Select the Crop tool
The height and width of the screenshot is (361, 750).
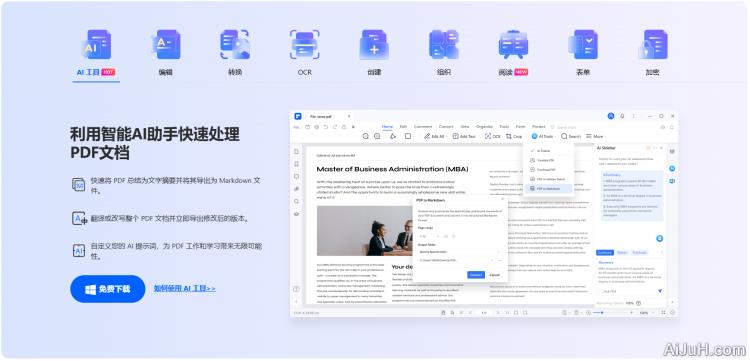click(514, 136)
